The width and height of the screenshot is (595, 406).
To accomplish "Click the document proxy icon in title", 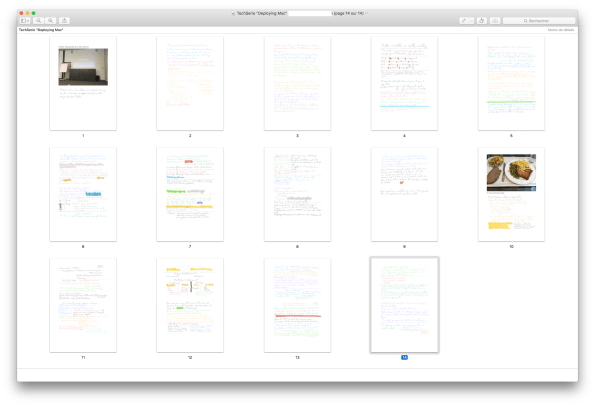I will point(233,13).
